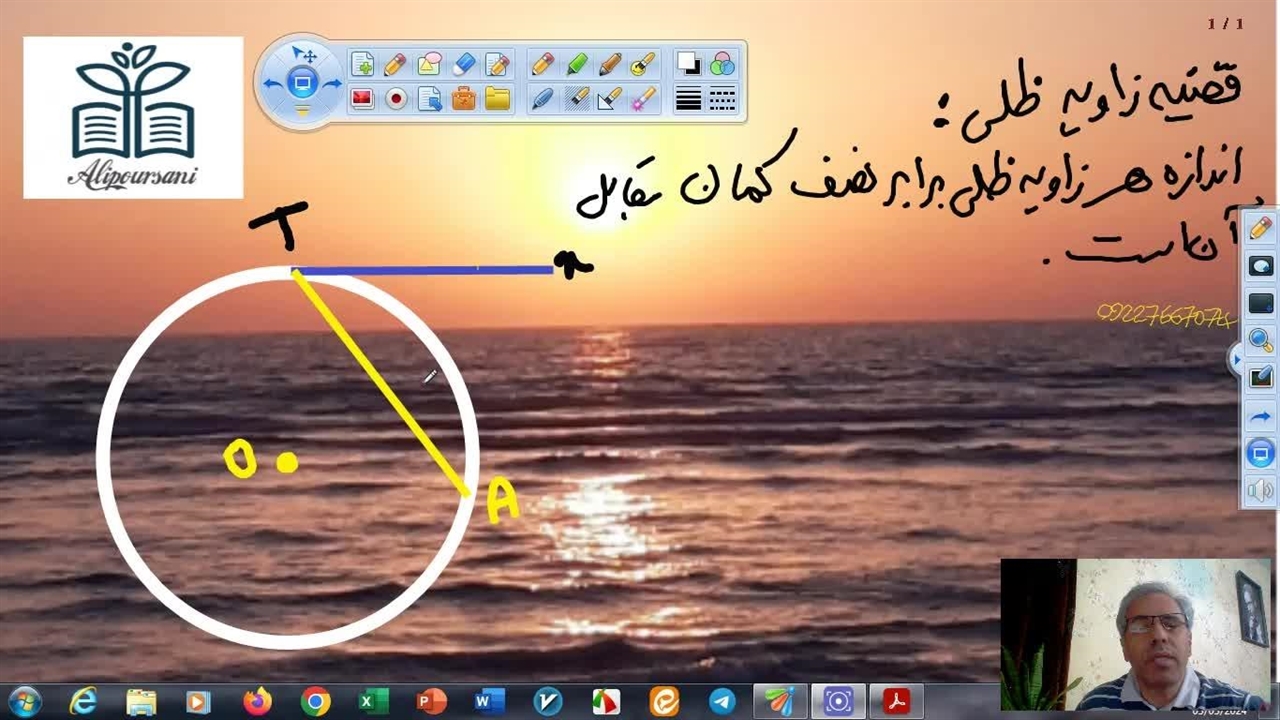Select the eraser tool in the floating toolbar

click(x=463, y=65)
